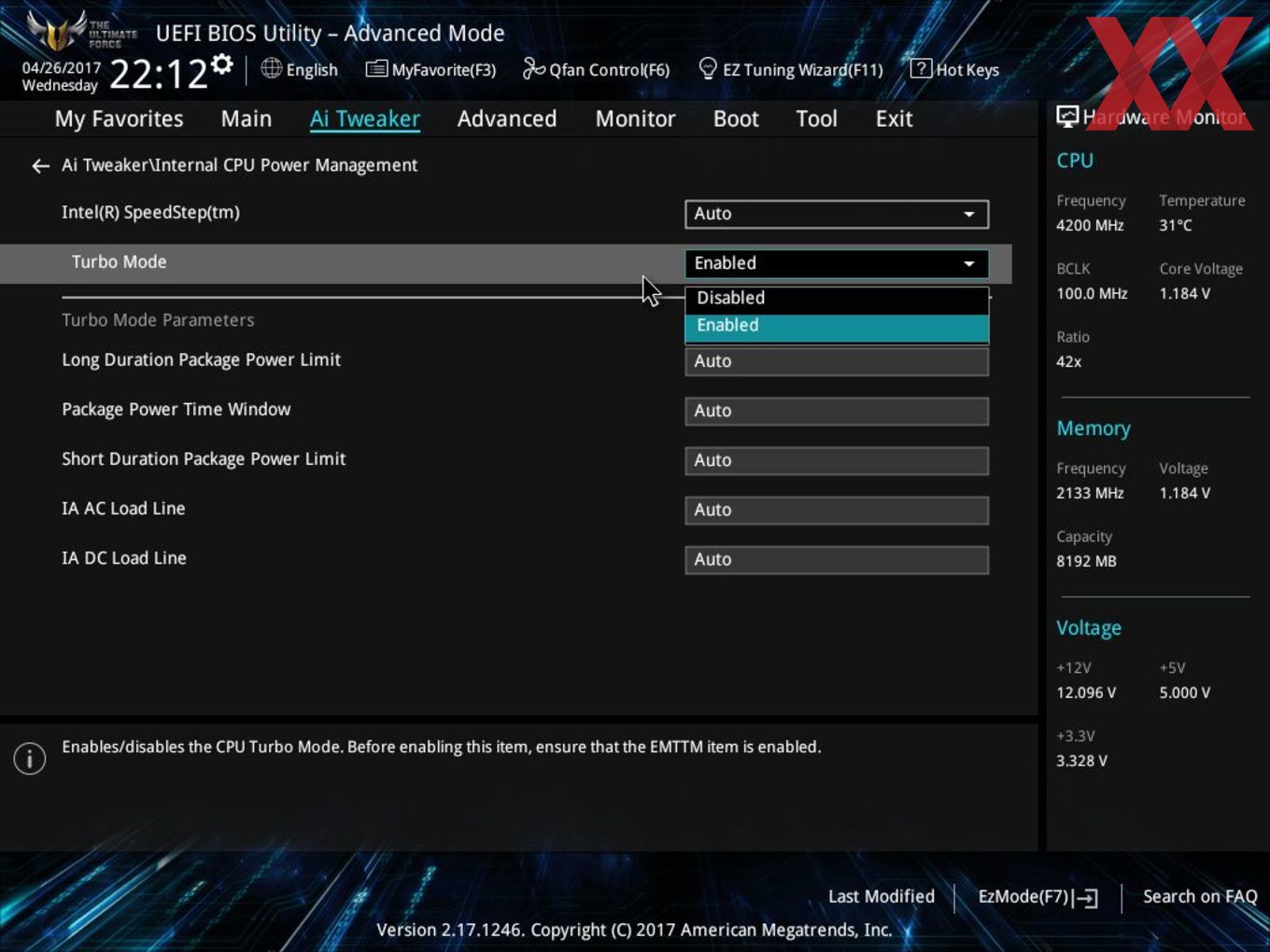Click the Ai Tweaker\Internal CPU Power Management breadcrumb
The height and width of the screenshot is (952, 1270).
tap(239, 165)
